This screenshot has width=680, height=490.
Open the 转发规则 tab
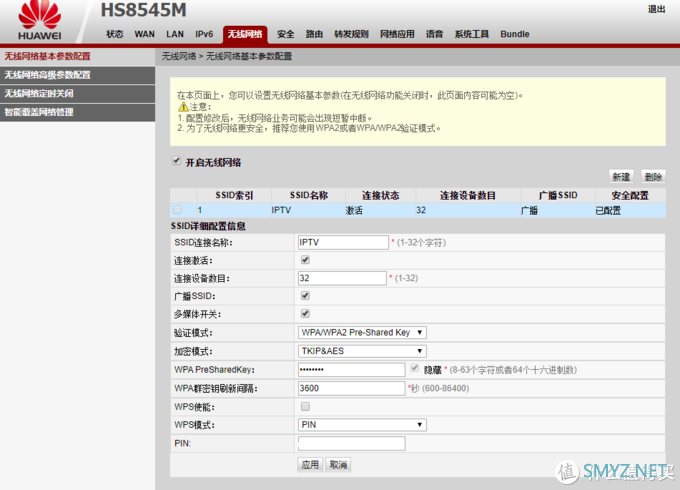(x=351, y=34)
